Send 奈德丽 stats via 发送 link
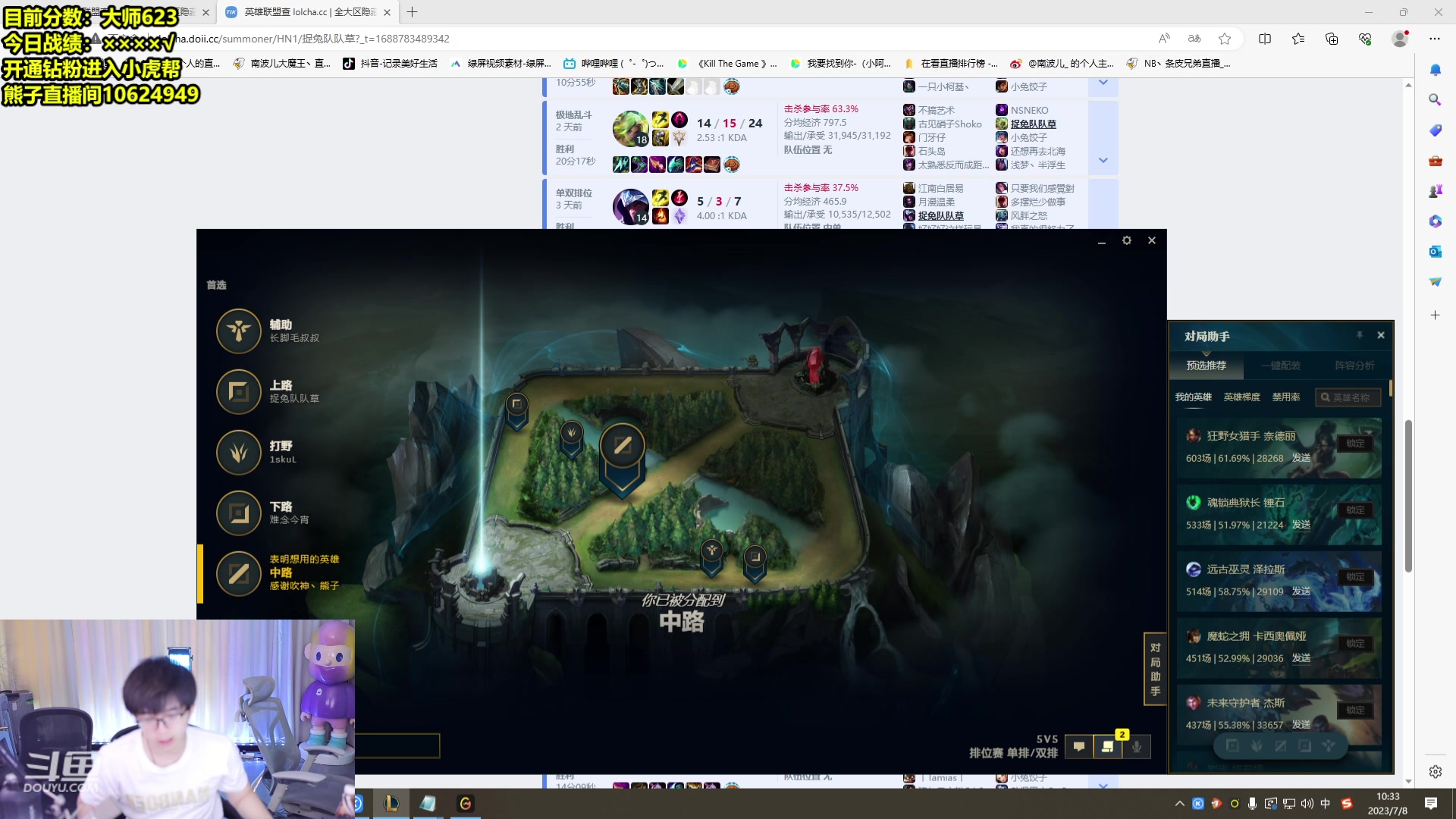The image size is (1456, 819). coord(1301,458)
